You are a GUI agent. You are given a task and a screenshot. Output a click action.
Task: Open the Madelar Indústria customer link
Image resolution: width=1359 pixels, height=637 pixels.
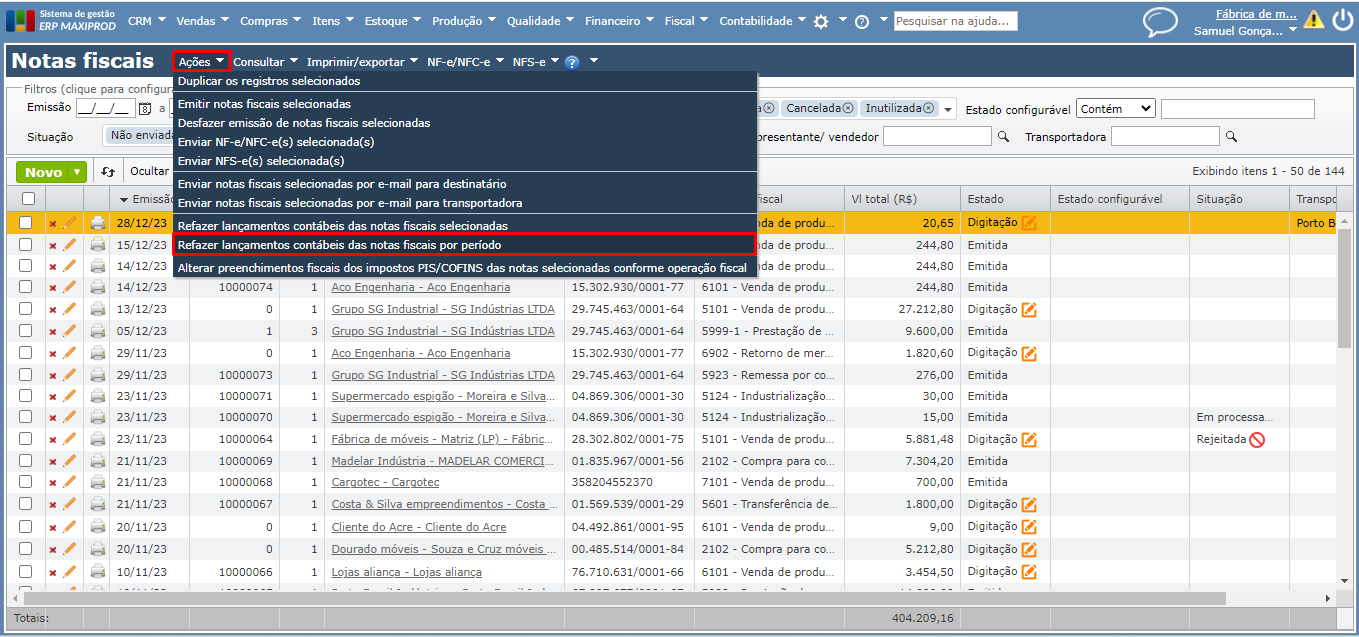click(442, 461)
